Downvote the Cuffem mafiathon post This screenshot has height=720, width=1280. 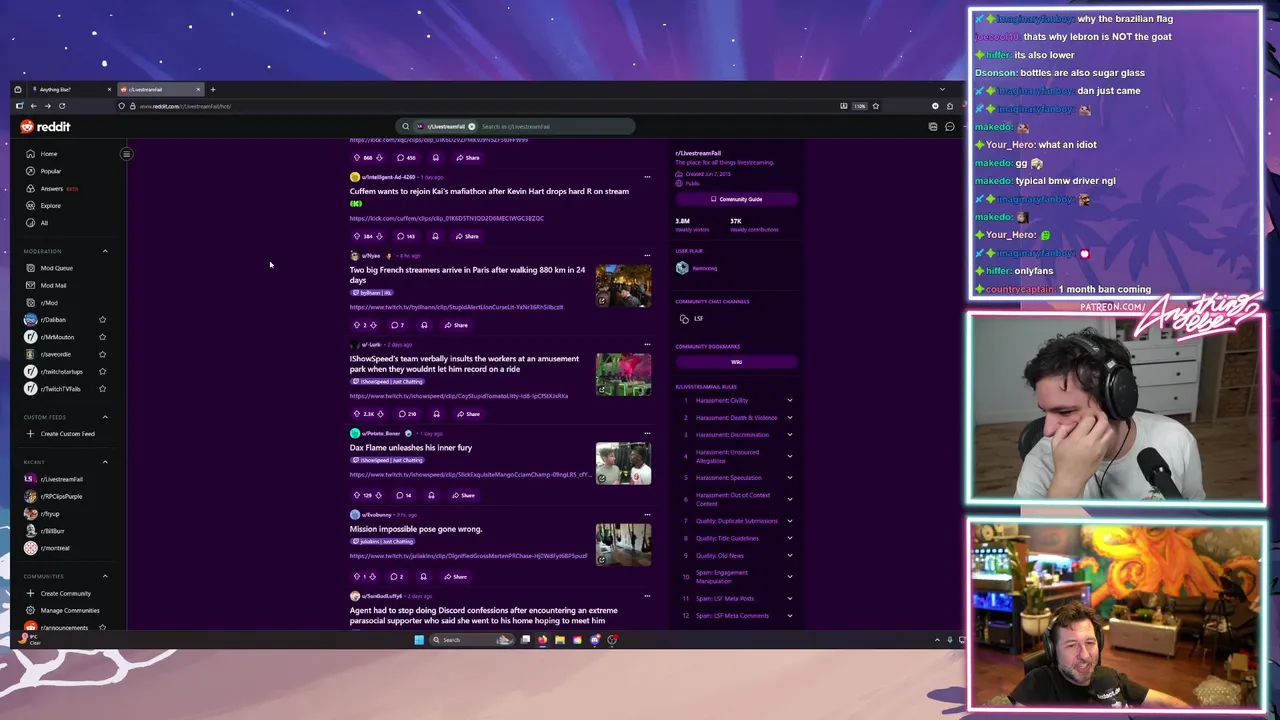click(x=379, y=236)
